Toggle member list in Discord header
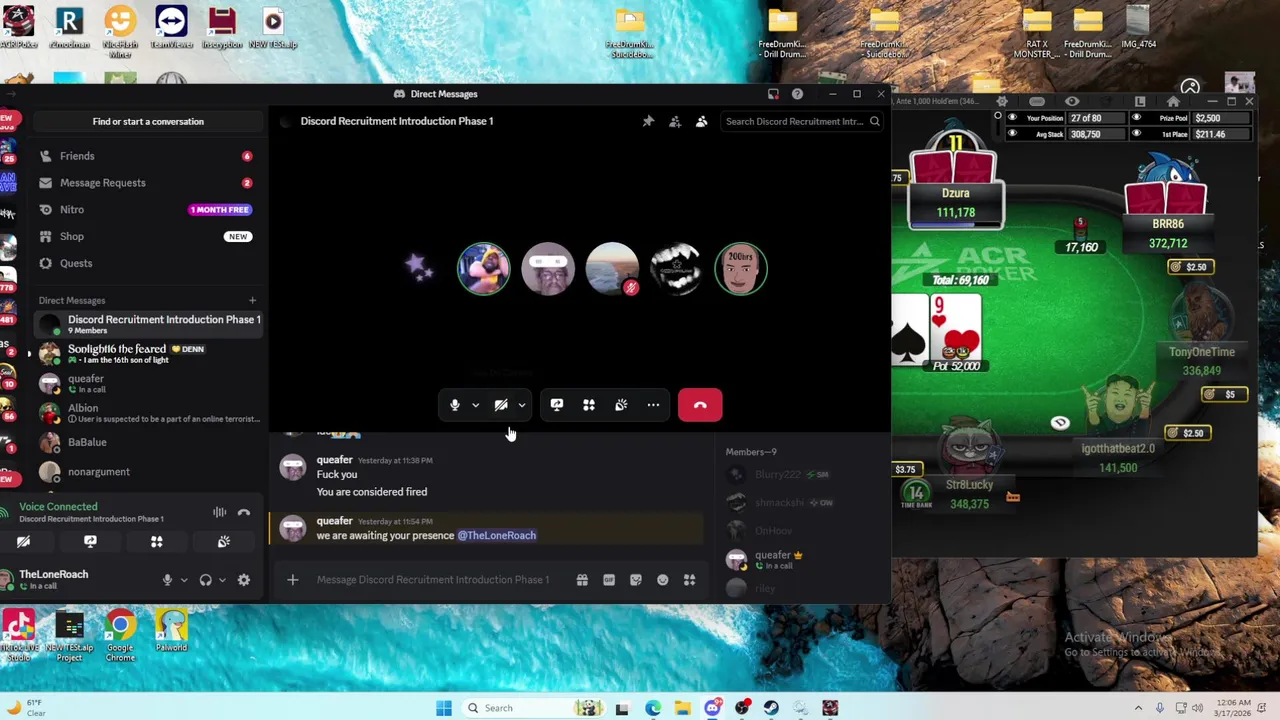 (x=701, y=122)
